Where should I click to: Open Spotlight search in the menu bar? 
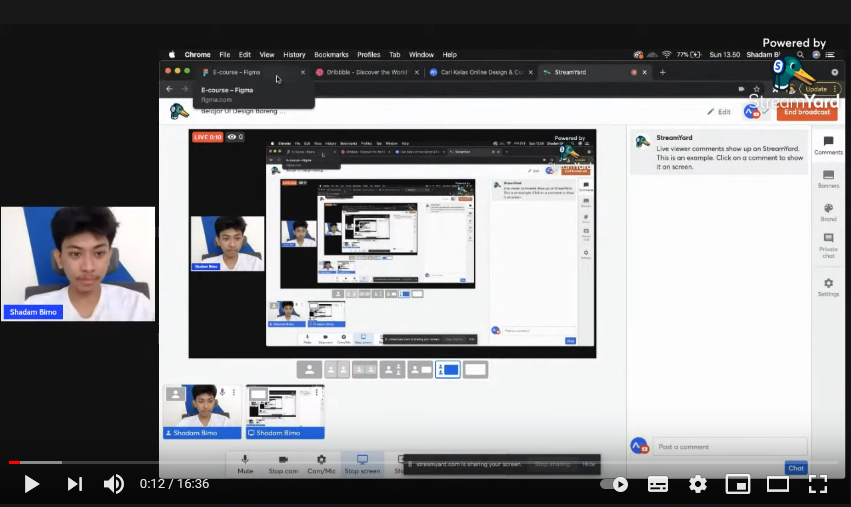pyautogui.click(x=800, y=54)
